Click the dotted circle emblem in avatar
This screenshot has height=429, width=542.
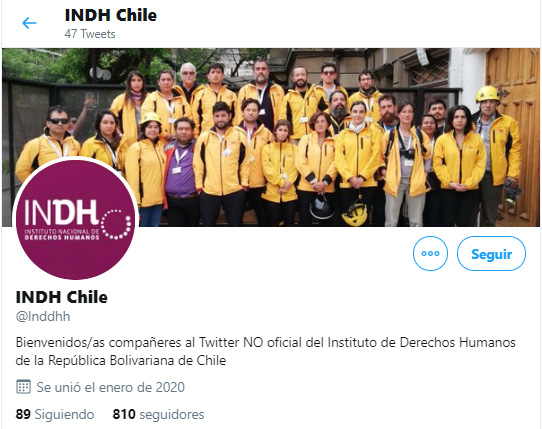(117, 224)
